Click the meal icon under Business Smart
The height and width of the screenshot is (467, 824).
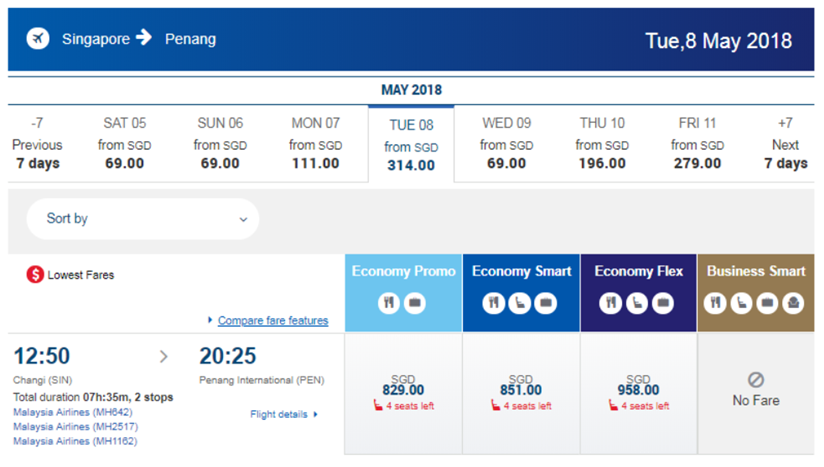(715, 303)
